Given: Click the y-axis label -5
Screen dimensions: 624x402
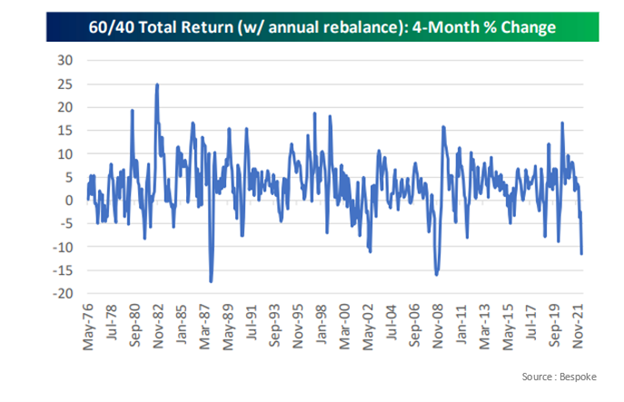Looking at the screenshot, I should (67, 224).
